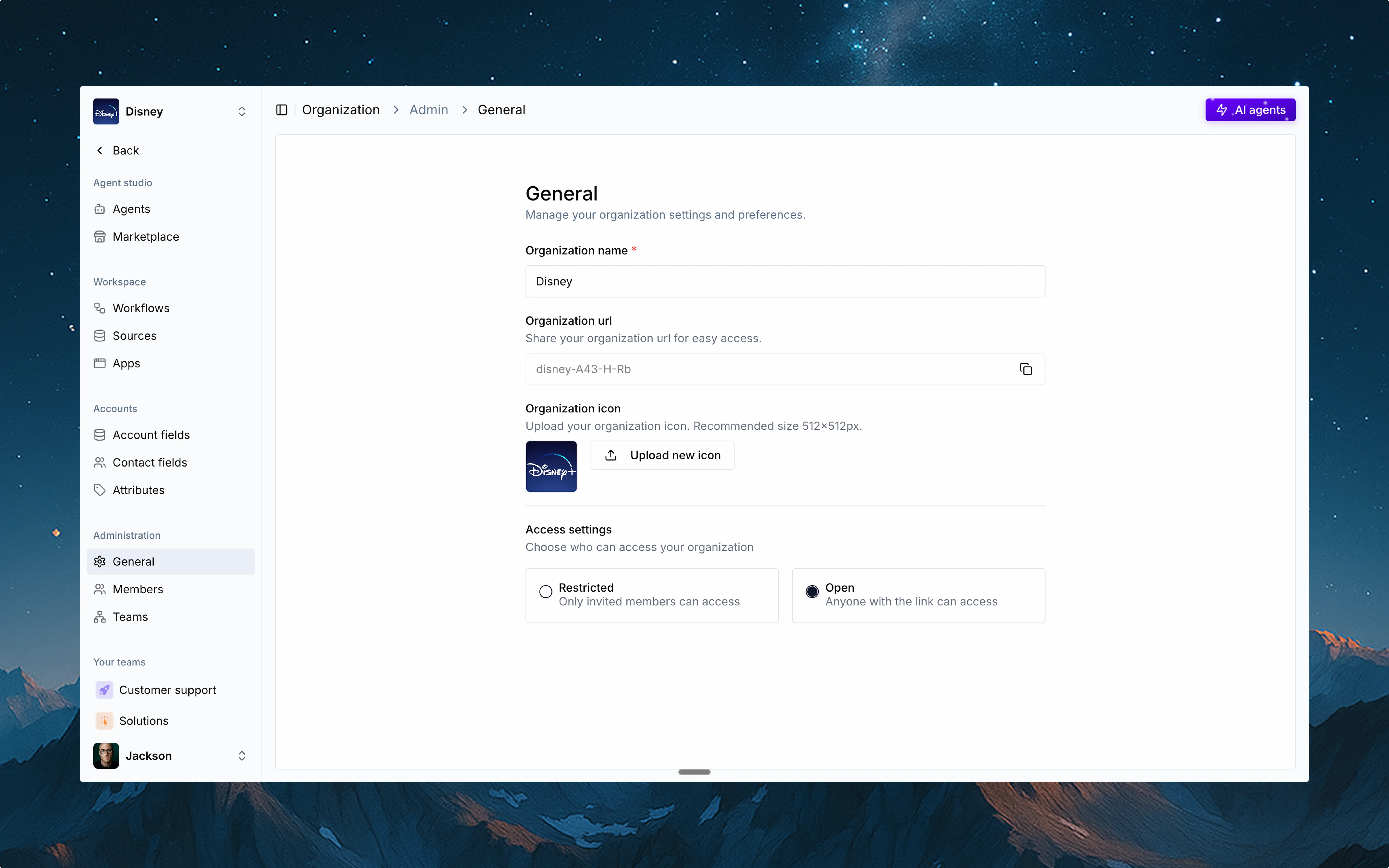Viewport: 1389px width, 868px height.
Task: Open Agents in the sidebar
Action: (171, 209)
